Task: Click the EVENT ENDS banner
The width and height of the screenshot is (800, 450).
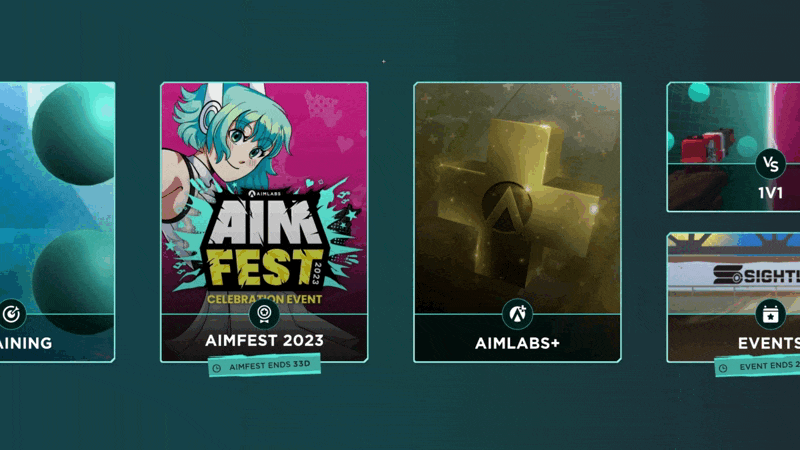Action: click(x=757, y=365)
